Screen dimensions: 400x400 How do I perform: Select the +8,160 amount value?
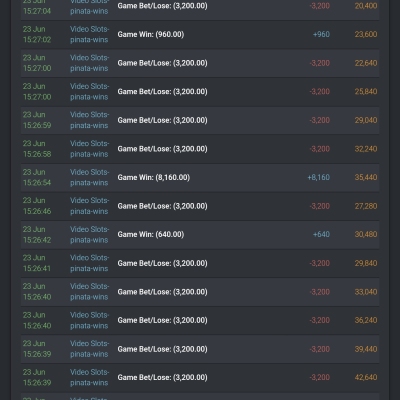pos(318,177)
